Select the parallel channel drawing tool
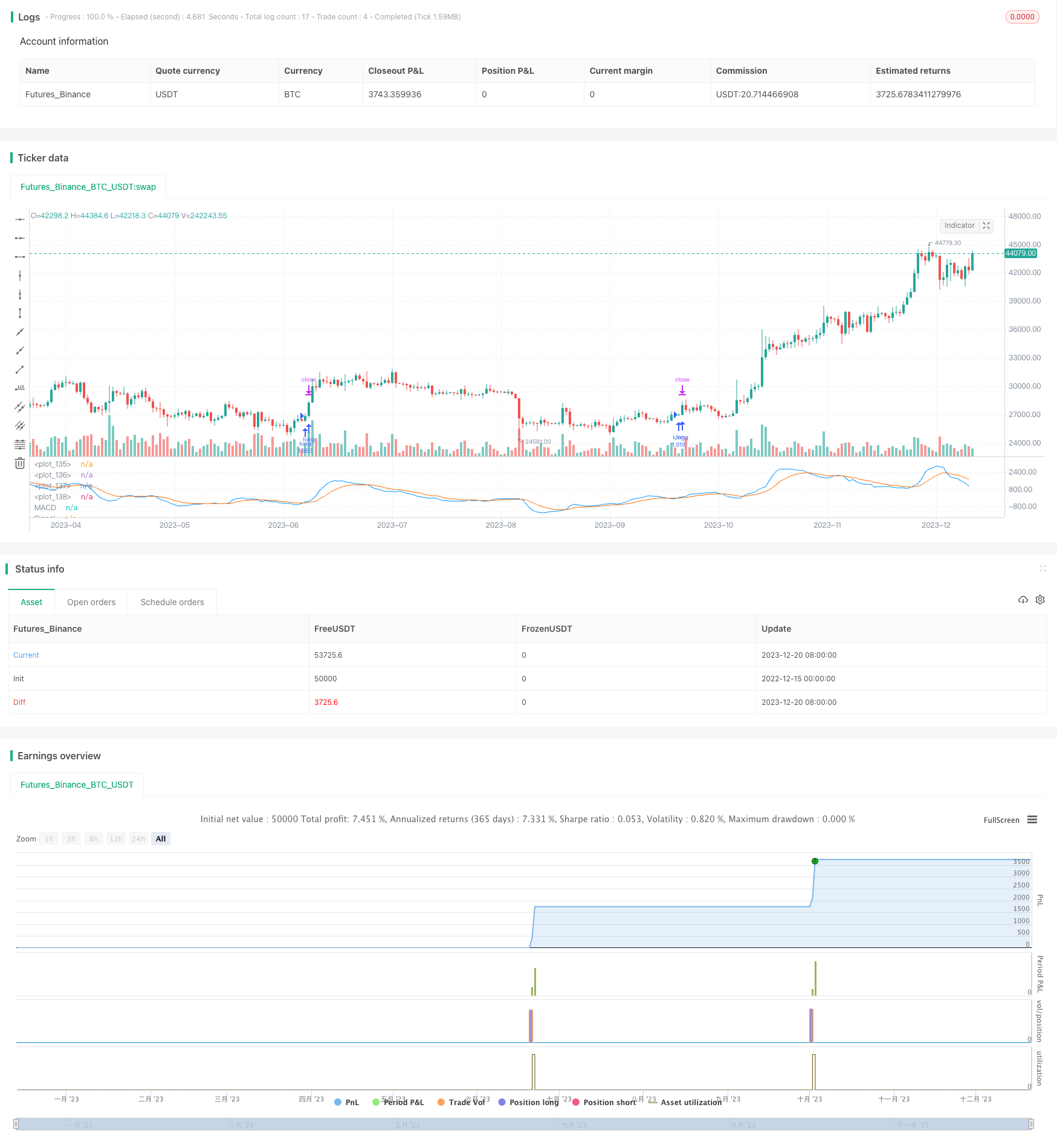The image size is (1057, 1148). pos(20,406)
